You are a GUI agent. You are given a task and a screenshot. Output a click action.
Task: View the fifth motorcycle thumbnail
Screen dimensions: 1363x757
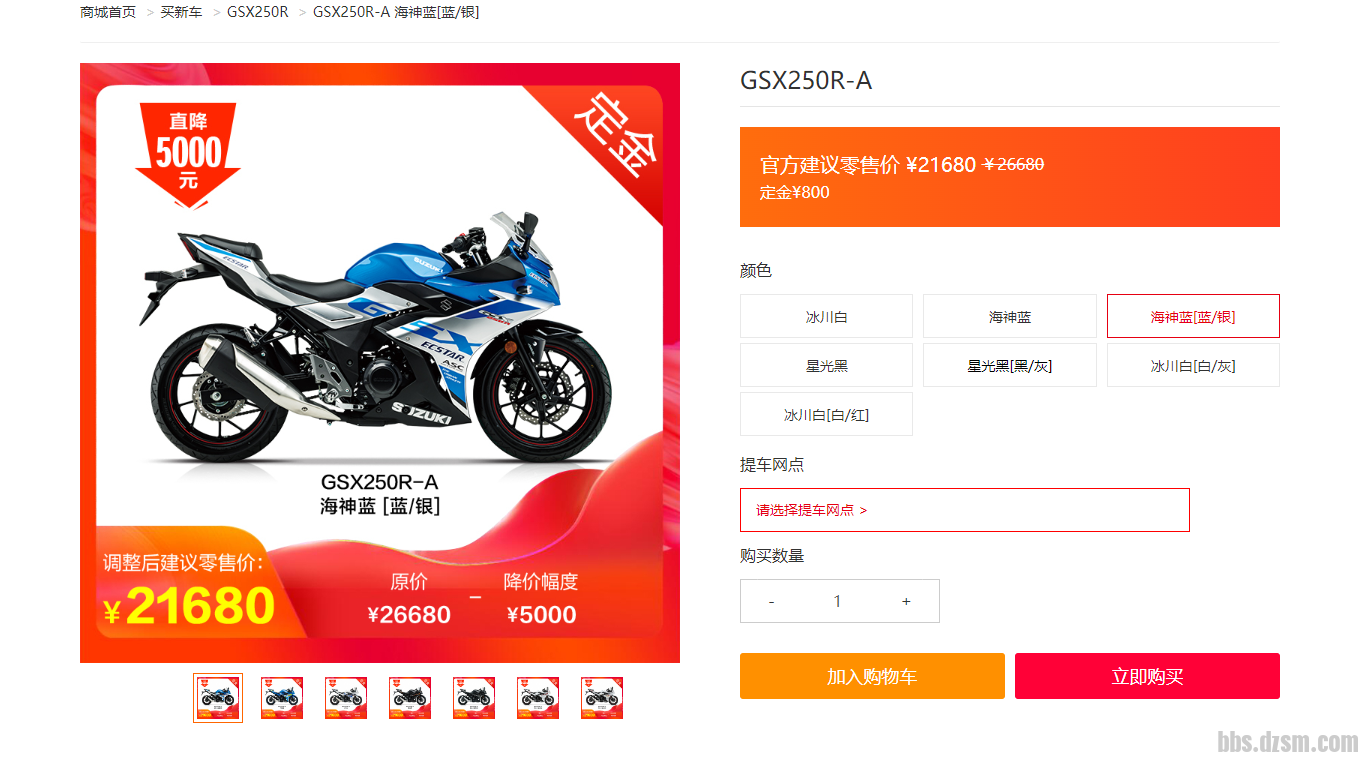pyautogui.click(x=474, y=698)
